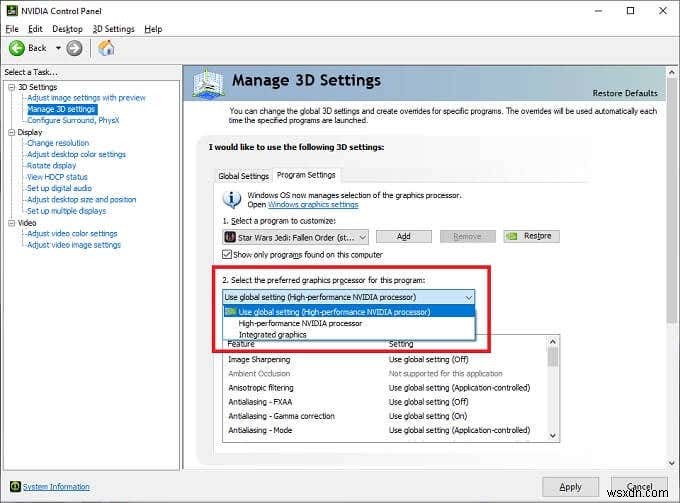Open Set up digital audio task
680x503 pixels.
coord(59,188)
